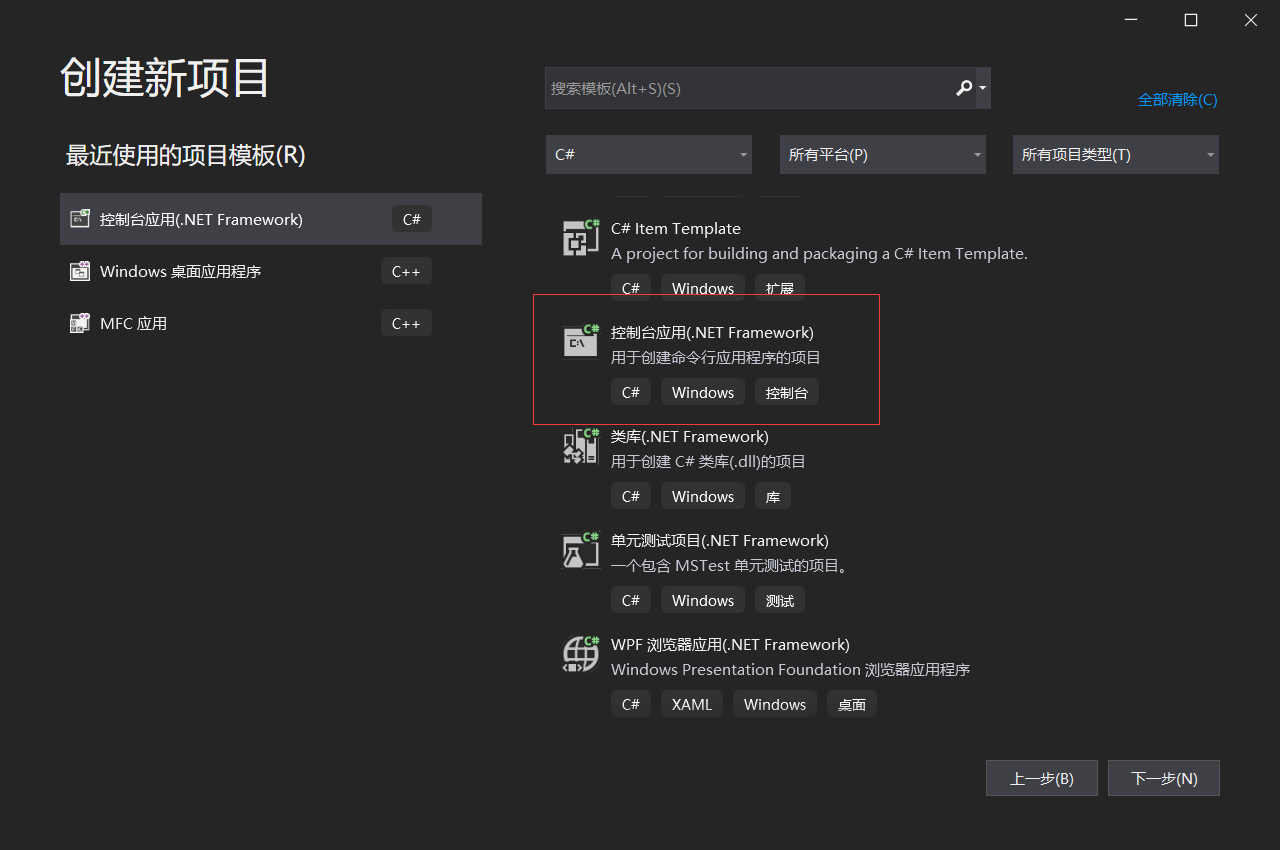The width and height of the screenshot is (1280, 850).
Task: Click the C# Item Template project icon
Action: (x=581, y=238)
